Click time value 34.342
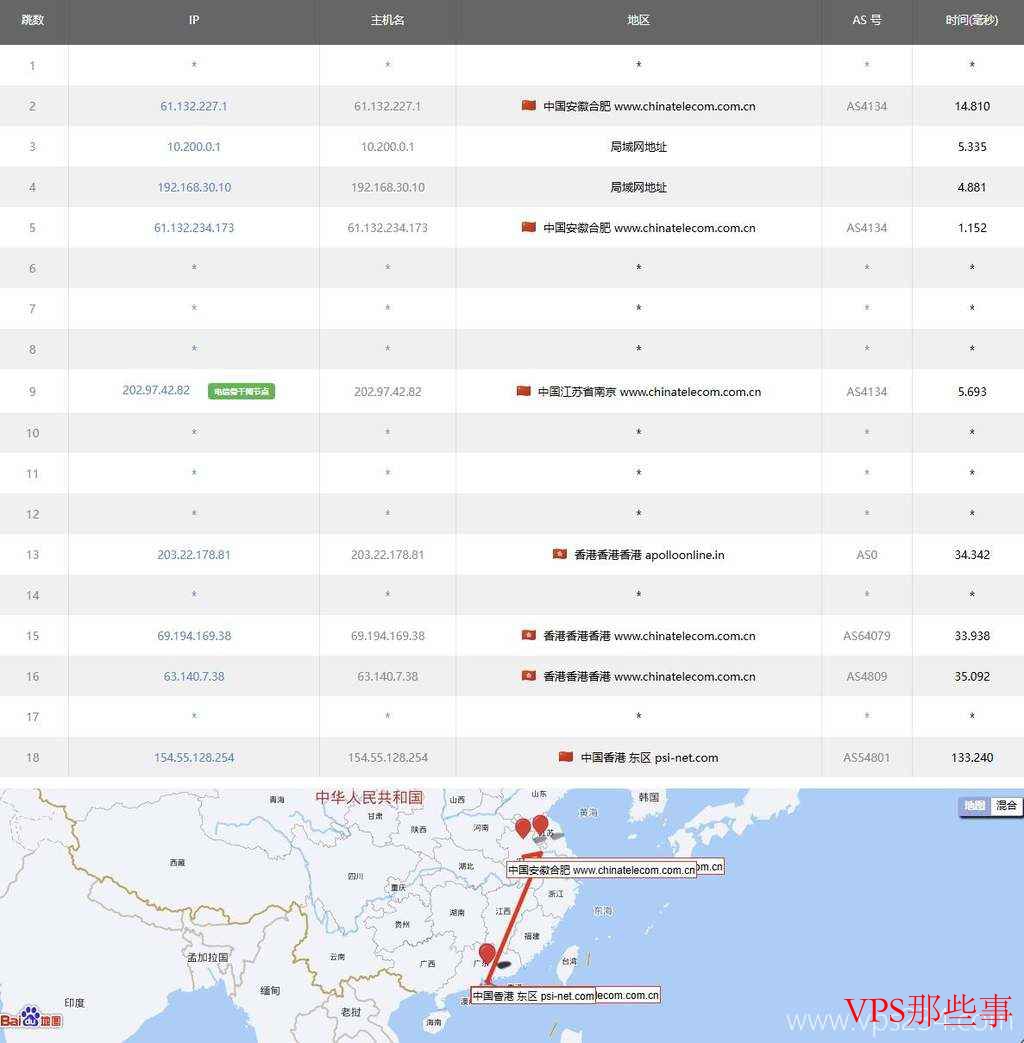This screenshot has height=1043, width=1024. [971, 555]
